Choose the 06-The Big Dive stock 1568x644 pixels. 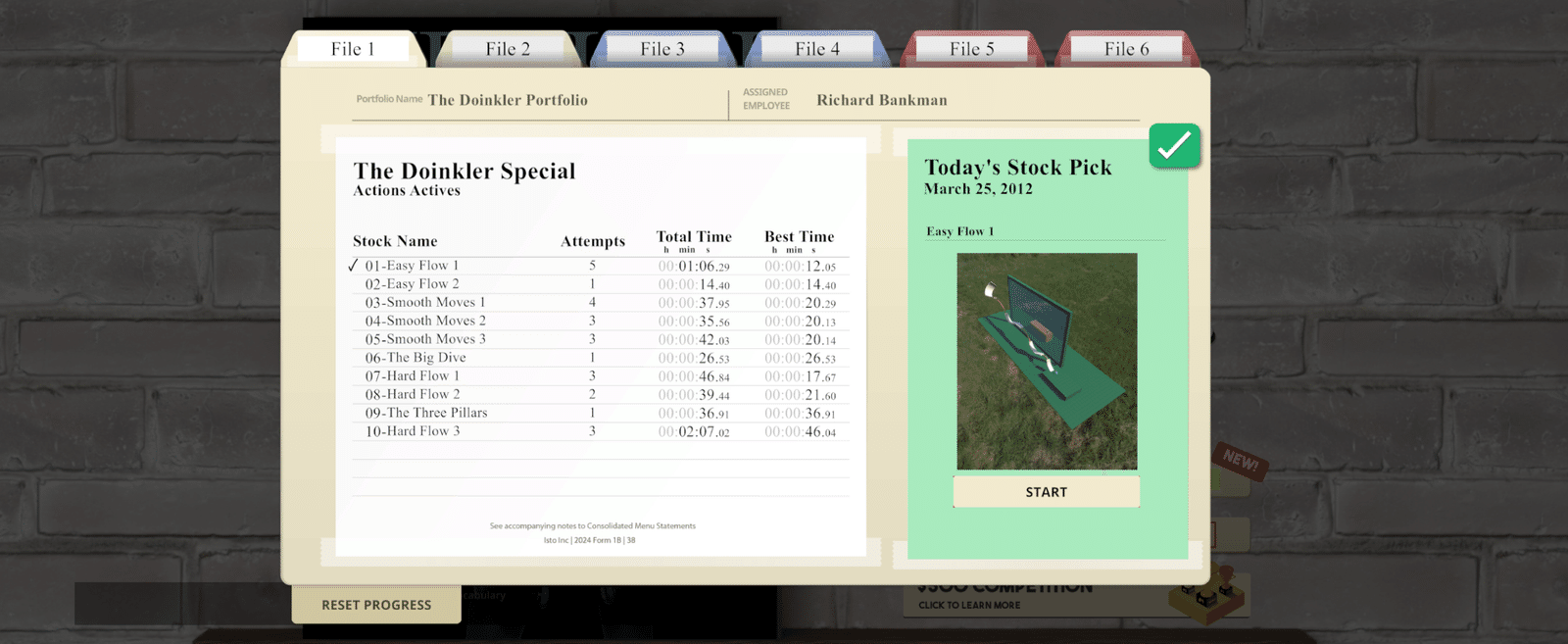click(x=601, y=358)
